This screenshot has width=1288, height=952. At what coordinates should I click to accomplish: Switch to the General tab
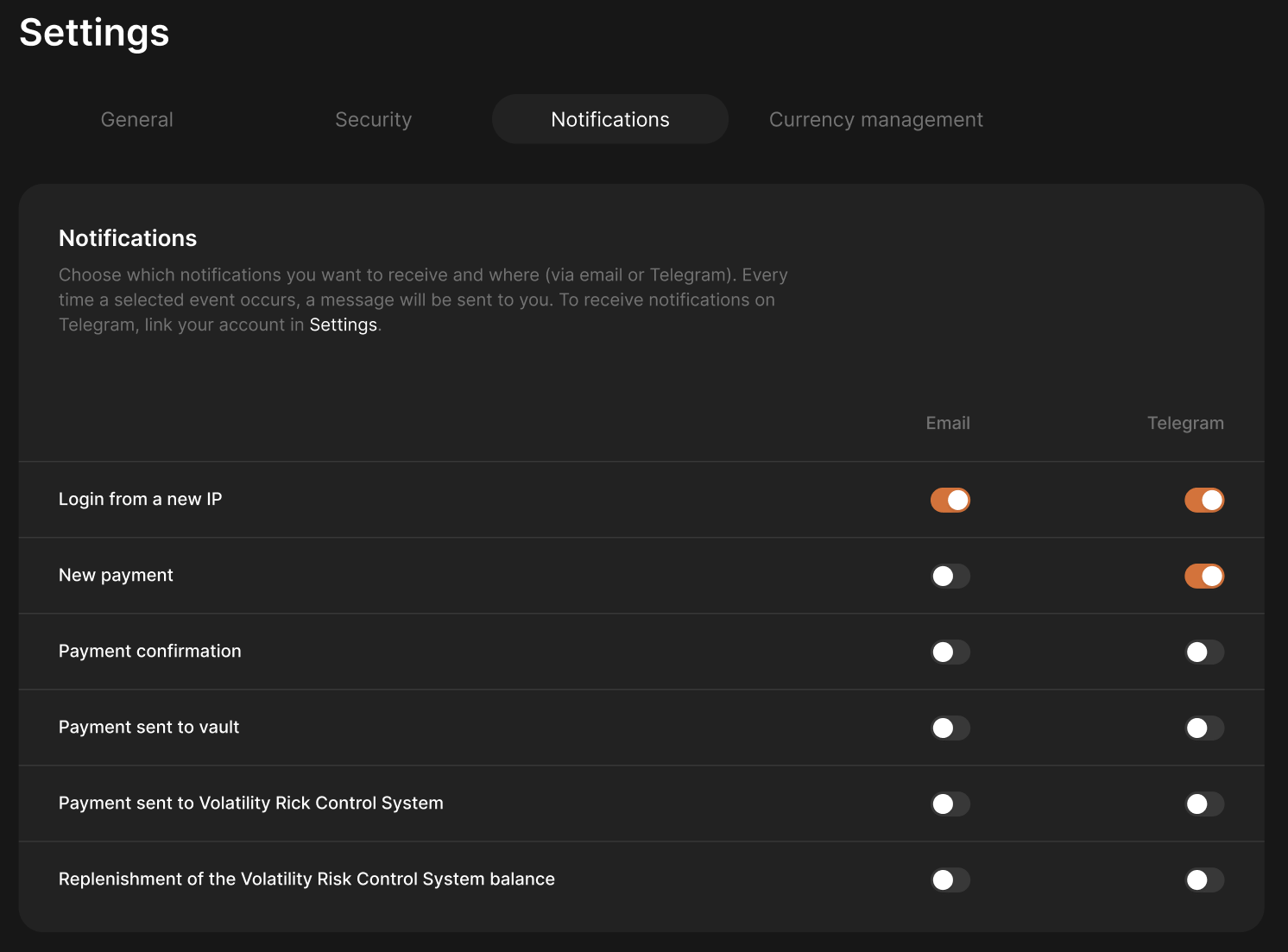tap(137, 120)
